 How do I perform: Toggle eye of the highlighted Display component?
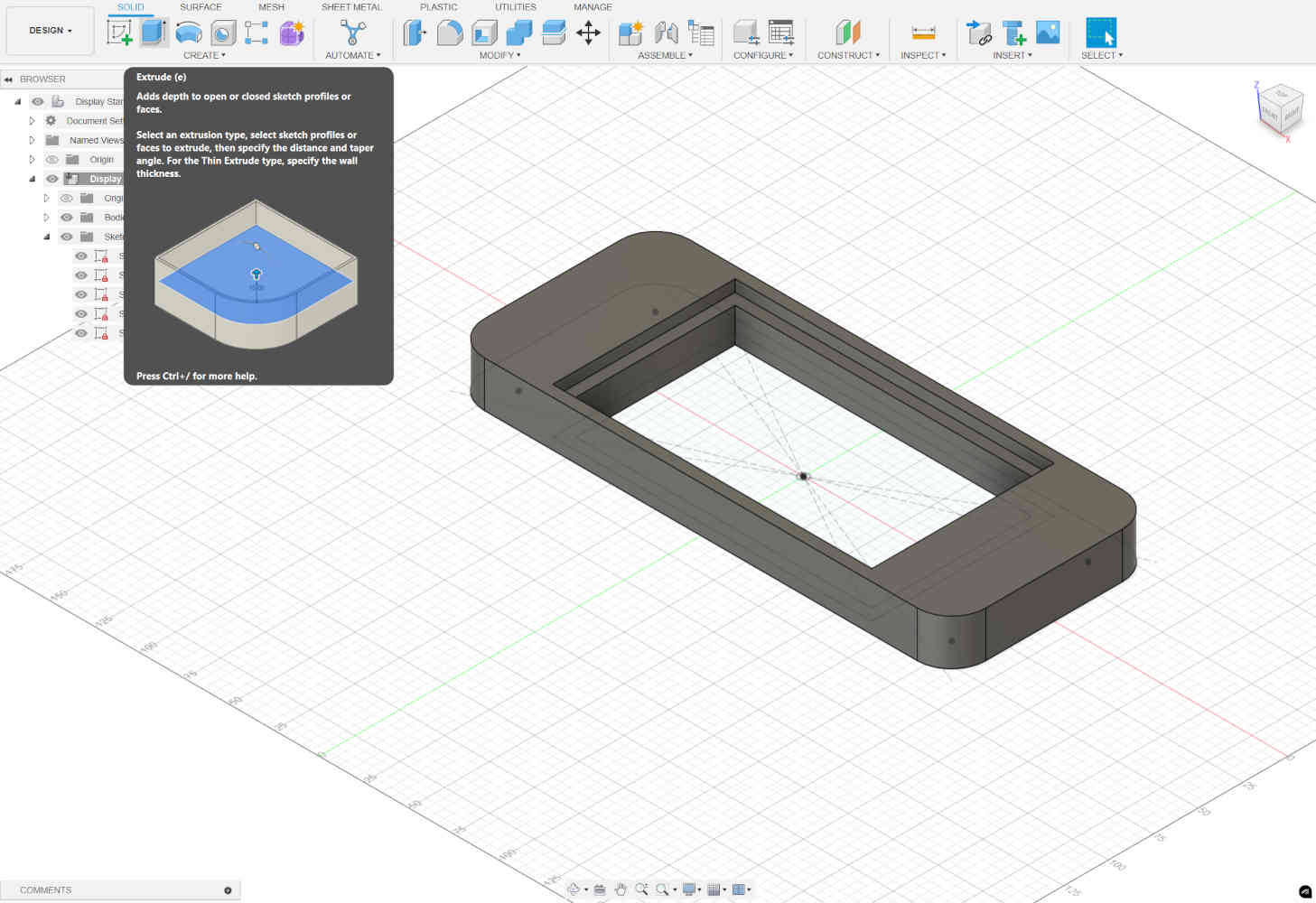(52, 179)
